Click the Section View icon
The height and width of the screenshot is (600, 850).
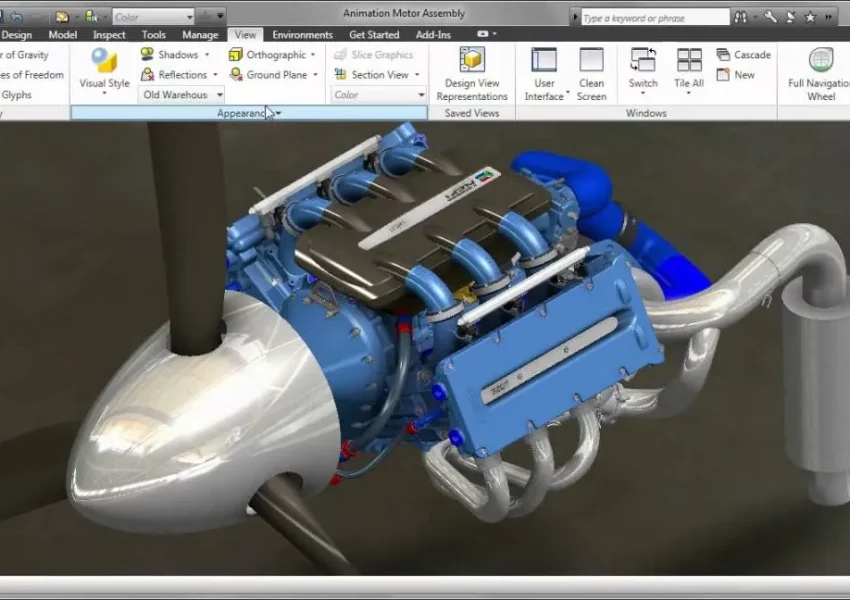point(340,74)
